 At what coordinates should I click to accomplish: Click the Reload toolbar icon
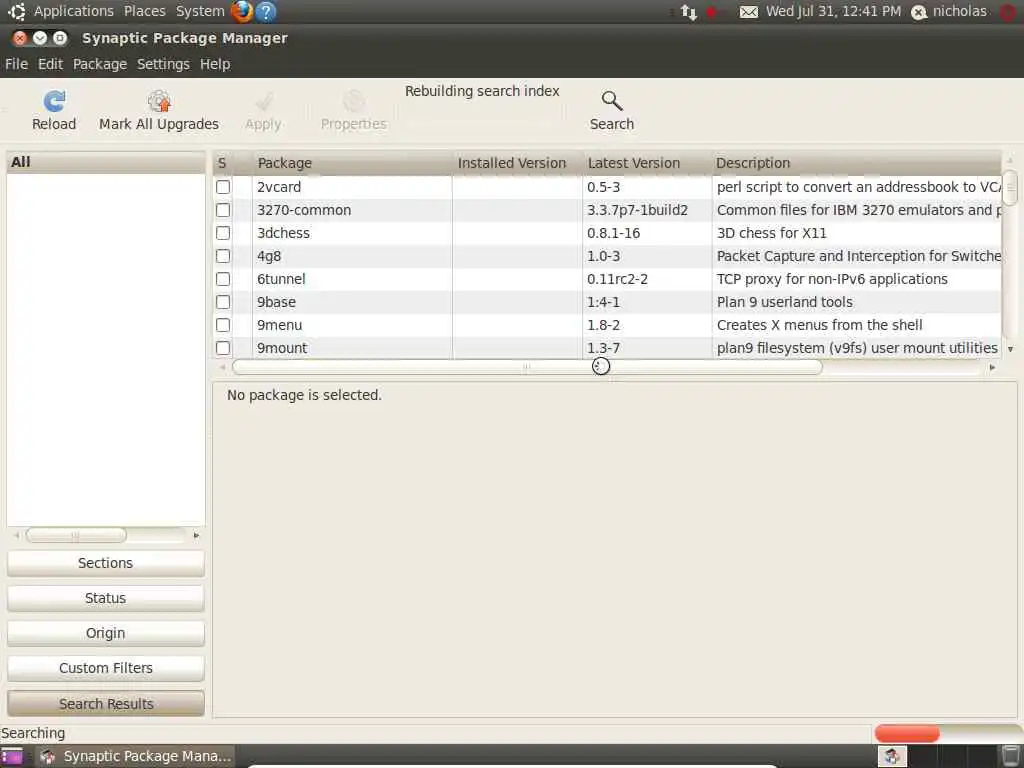54,101
